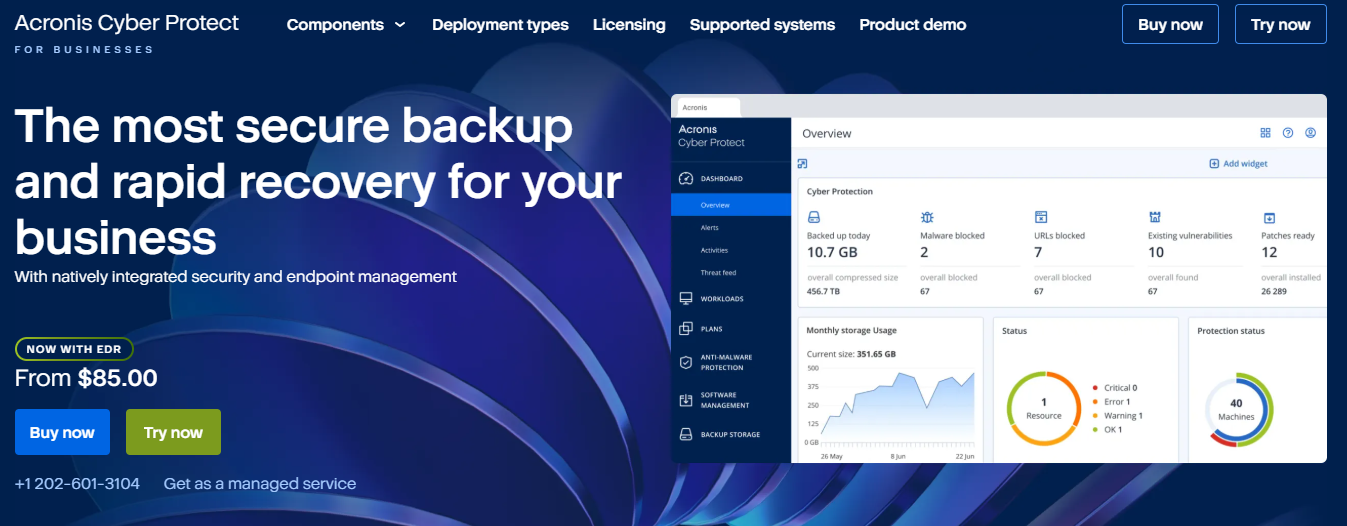Follow the Get as a managed service link

coord(260,484)
